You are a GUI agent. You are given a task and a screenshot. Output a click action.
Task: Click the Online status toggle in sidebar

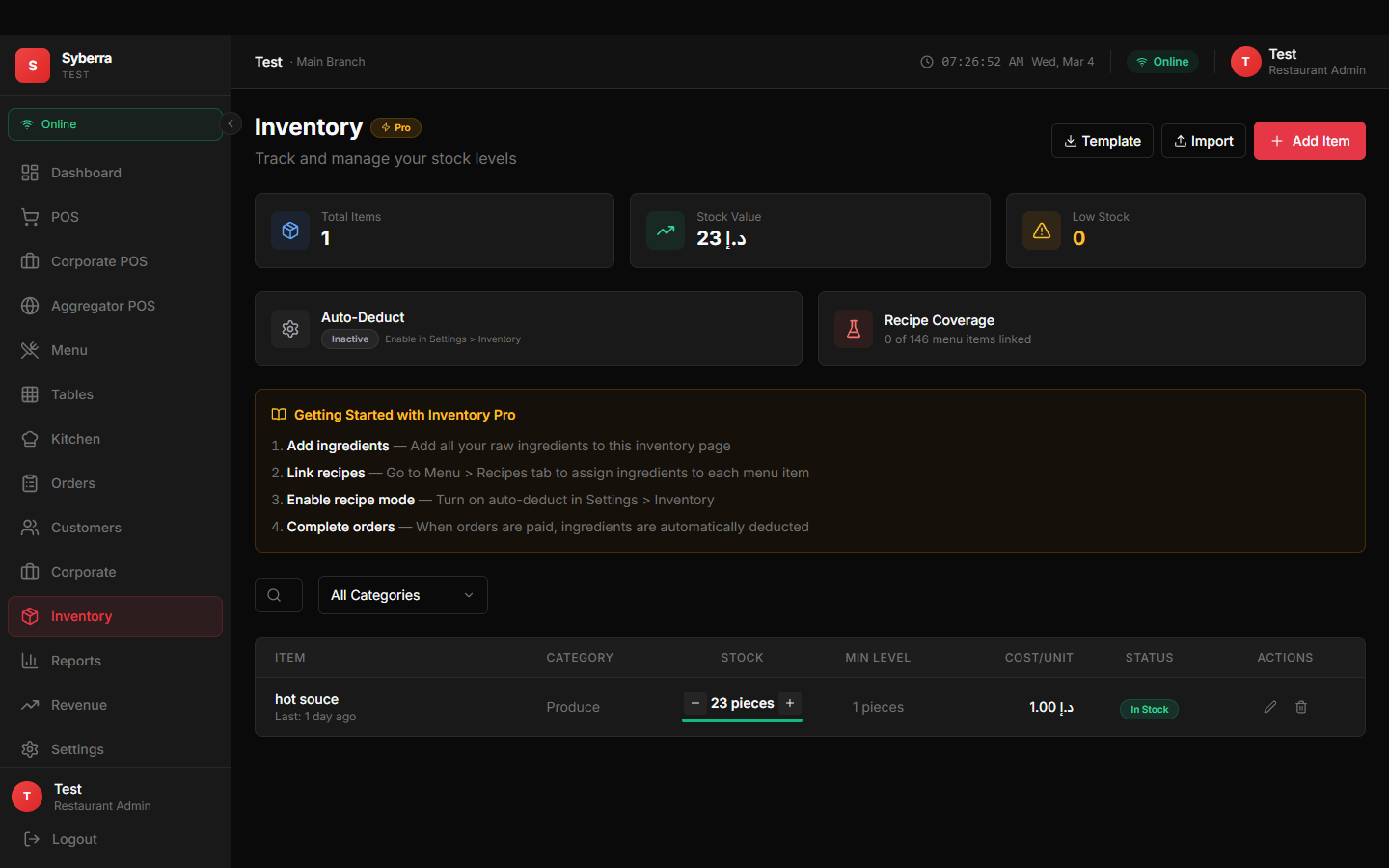(x=115, y=124)
